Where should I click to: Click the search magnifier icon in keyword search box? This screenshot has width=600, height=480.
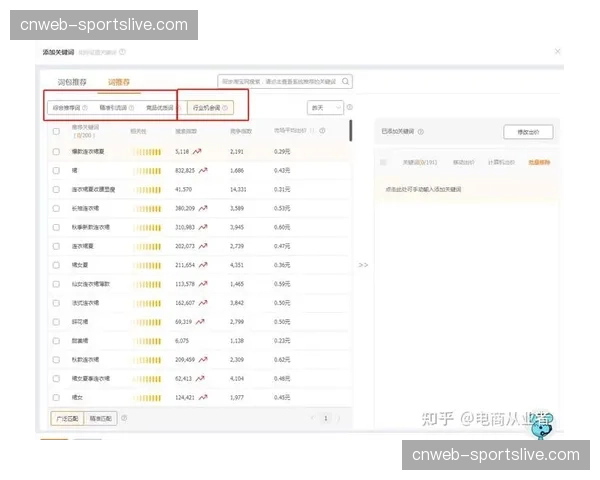click(x=346, y=82)
